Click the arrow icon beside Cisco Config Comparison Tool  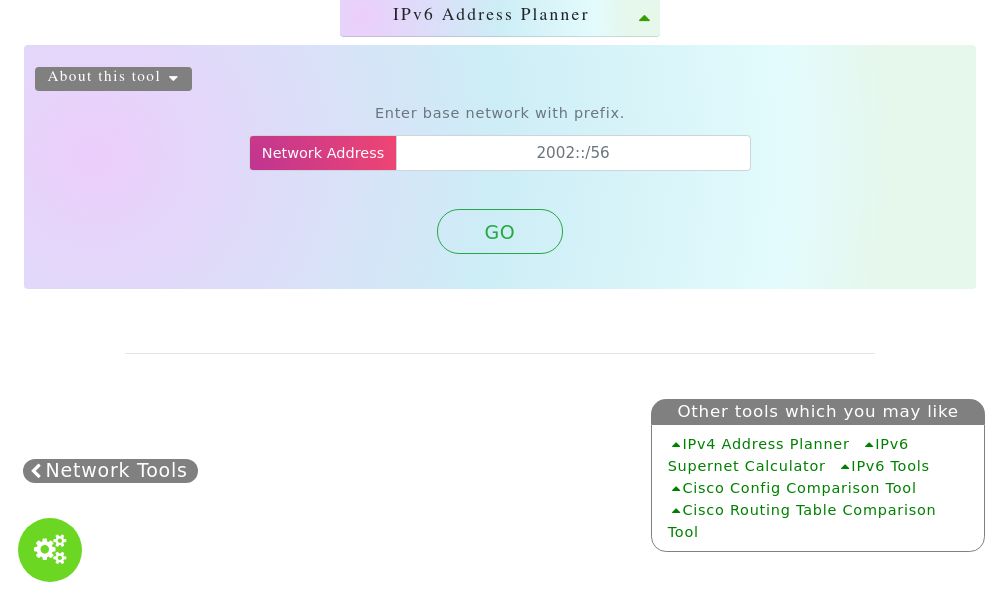tap(676, 488)
